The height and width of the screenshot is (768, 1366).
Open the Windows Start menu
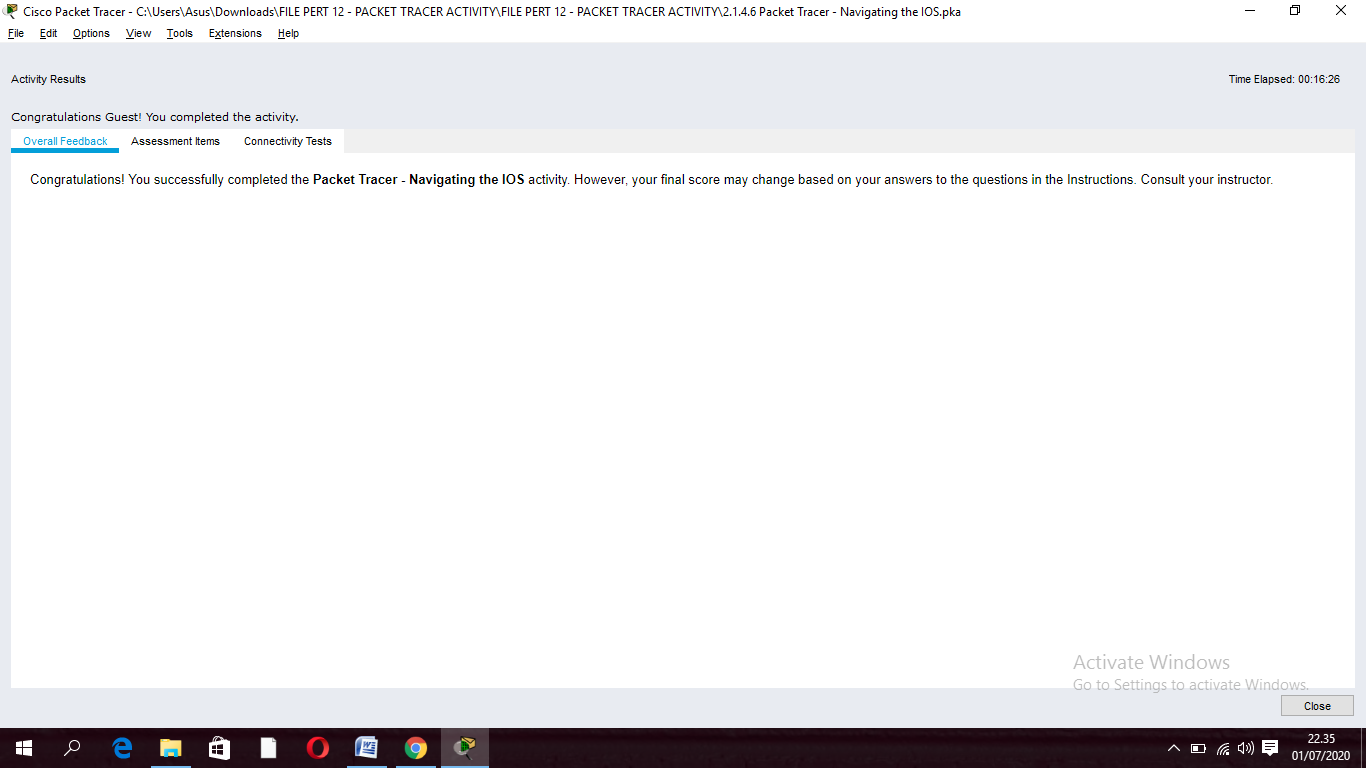pyautogui.click(x=24, y=748)
